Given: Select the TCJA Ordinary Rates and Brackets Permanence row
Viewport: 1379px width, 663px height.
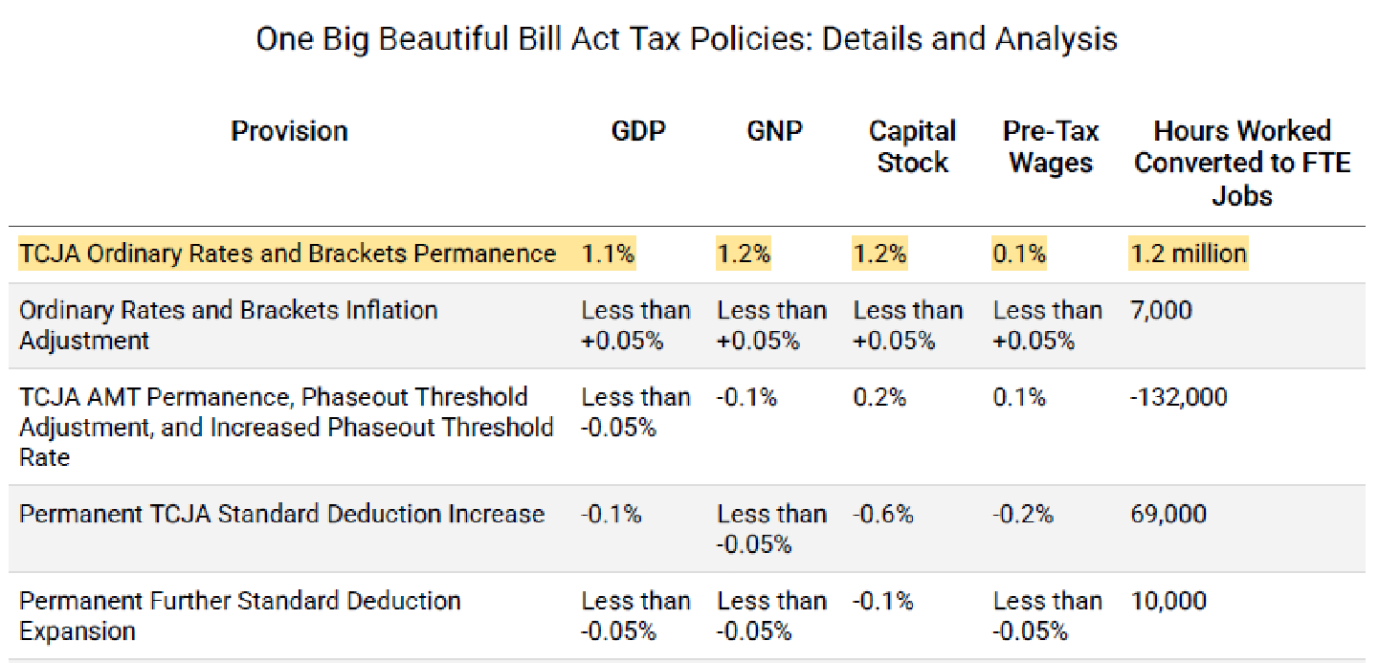Looking at the screenshot, I should [688, 254].
